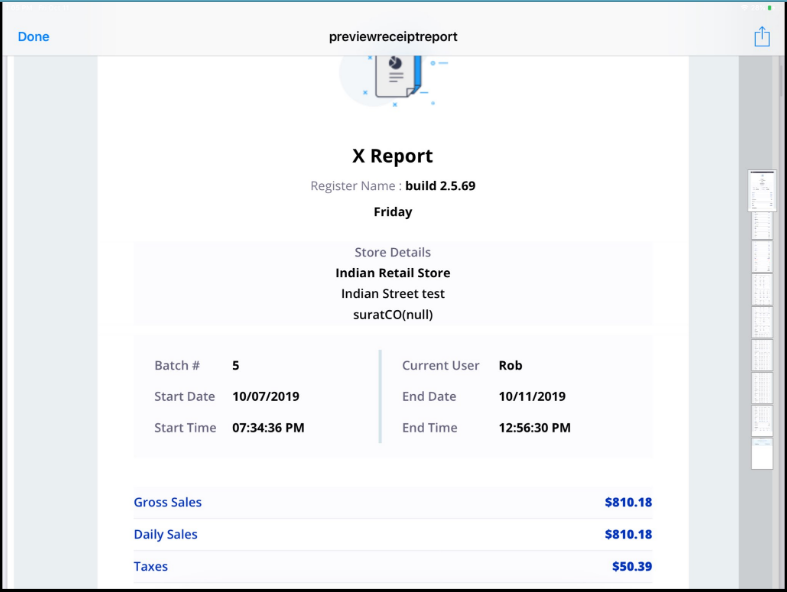Click the X Report heading
787x592 pixels.
click(x=393, y=156)
